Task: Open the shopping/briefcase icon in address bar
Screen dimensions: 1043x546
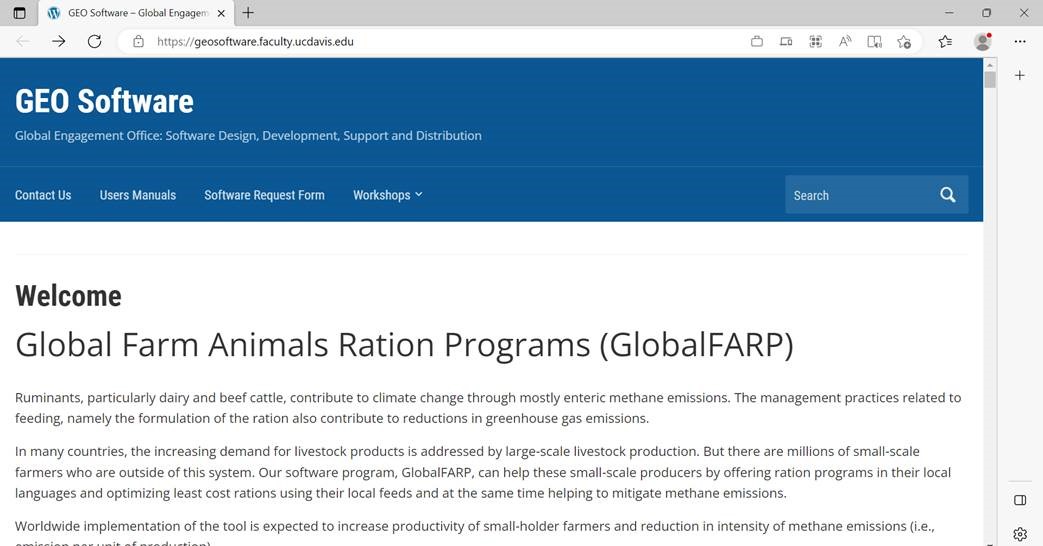Action: pyautogui.click(x=757, y=41)
